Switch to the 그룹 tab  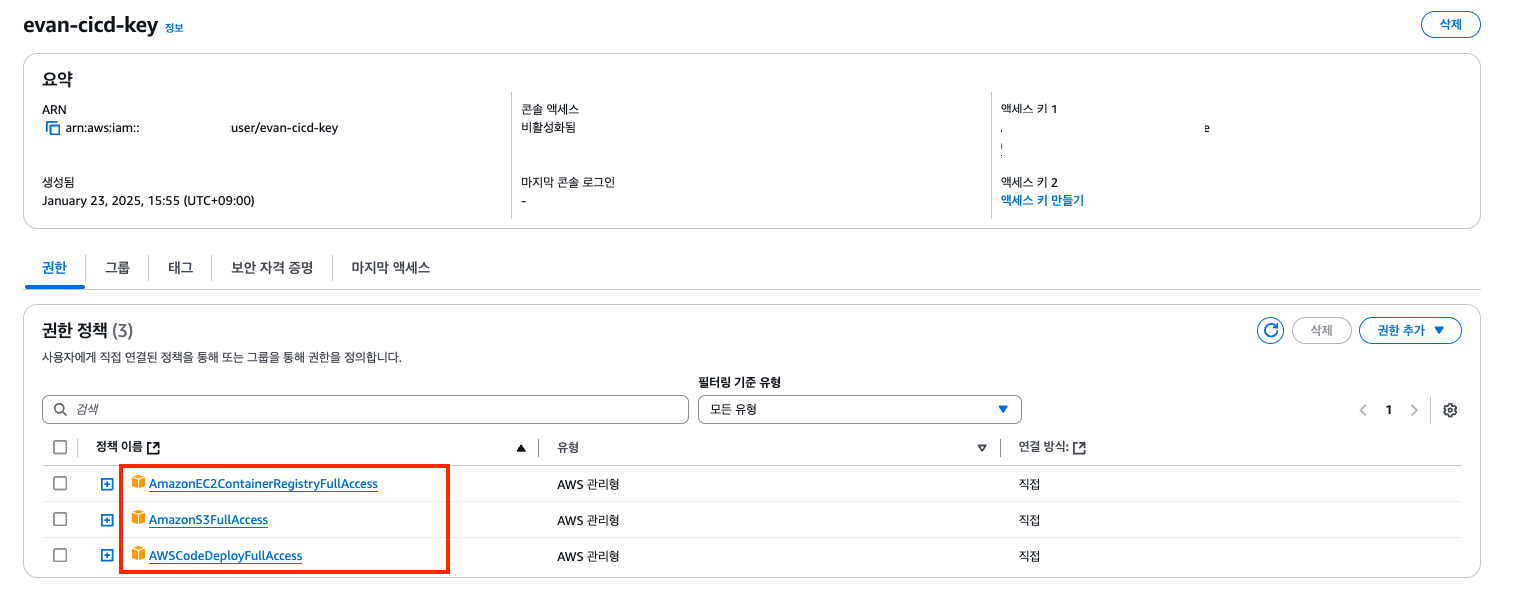point(117,268)
